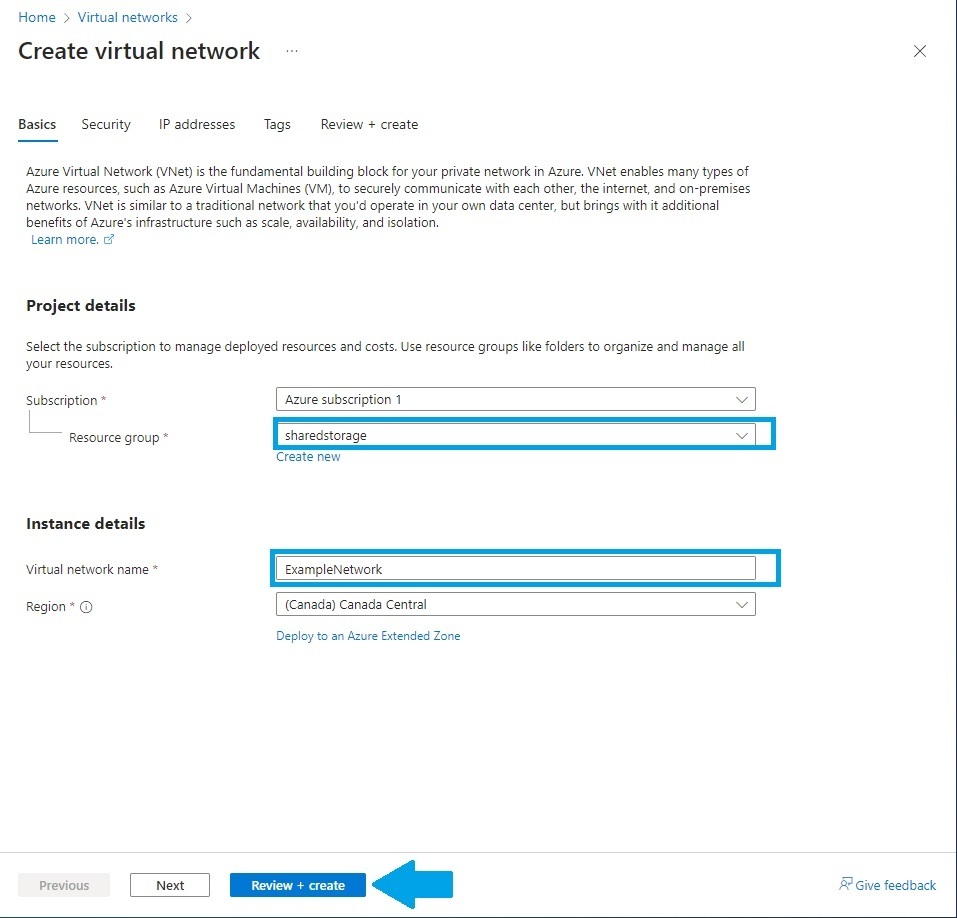
Task: Click the Previous button
Action: (64, 885)
